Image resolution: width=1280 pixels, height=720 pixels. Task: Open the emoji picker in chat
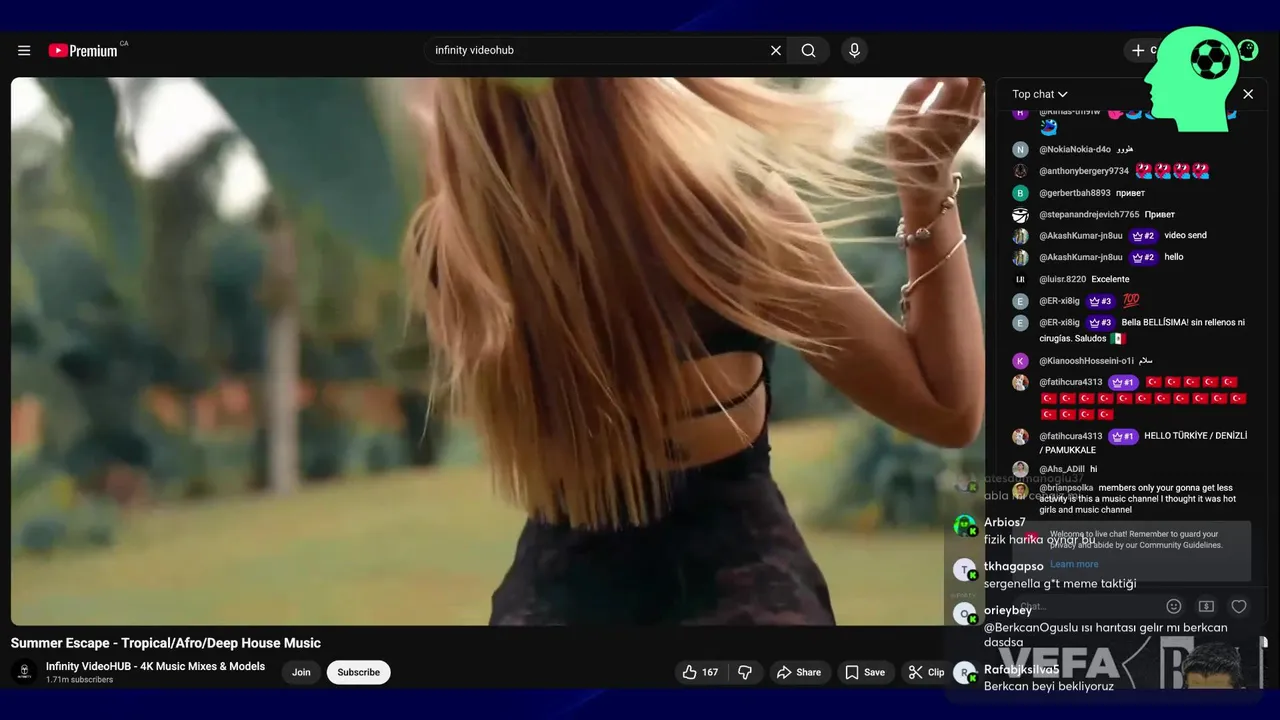1174,606
